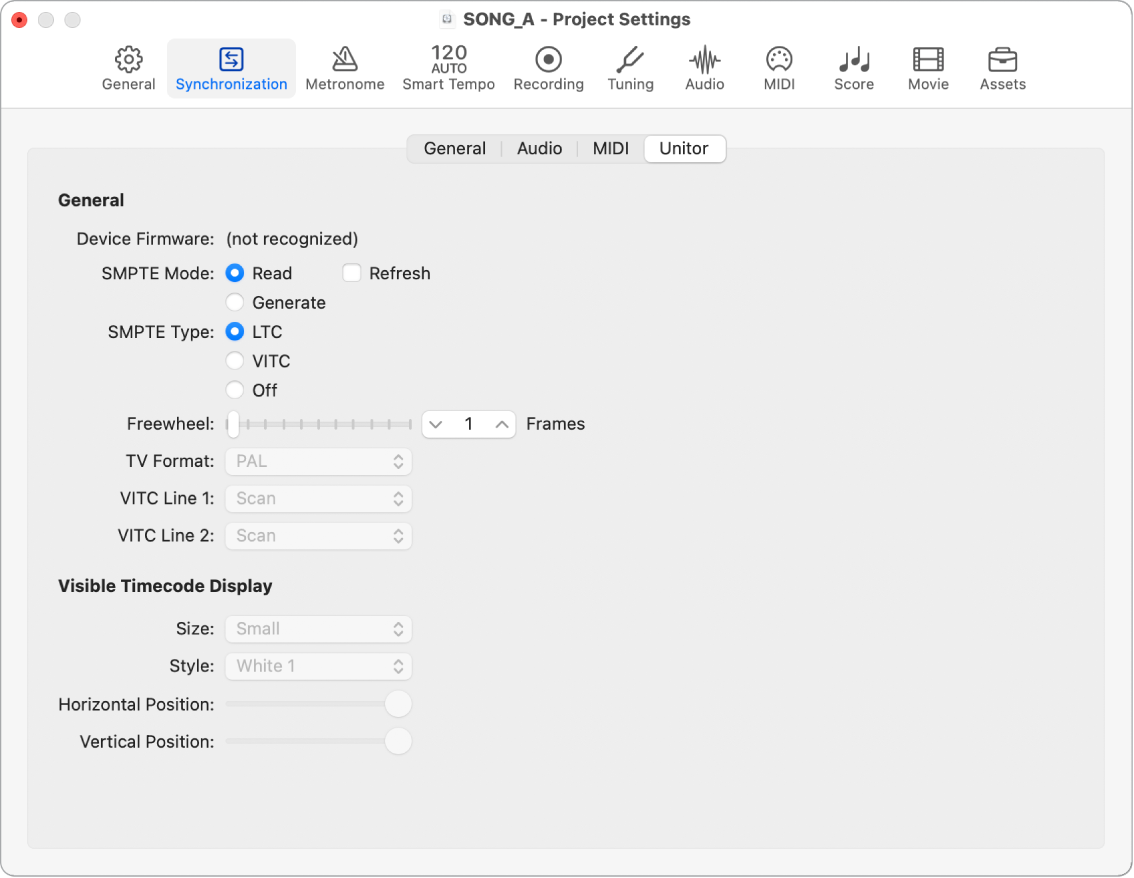Open Movie project settings
Image resolution: width=1134 pixels, height=878 pixels.
pyautogui.click(x=928, y=66)
